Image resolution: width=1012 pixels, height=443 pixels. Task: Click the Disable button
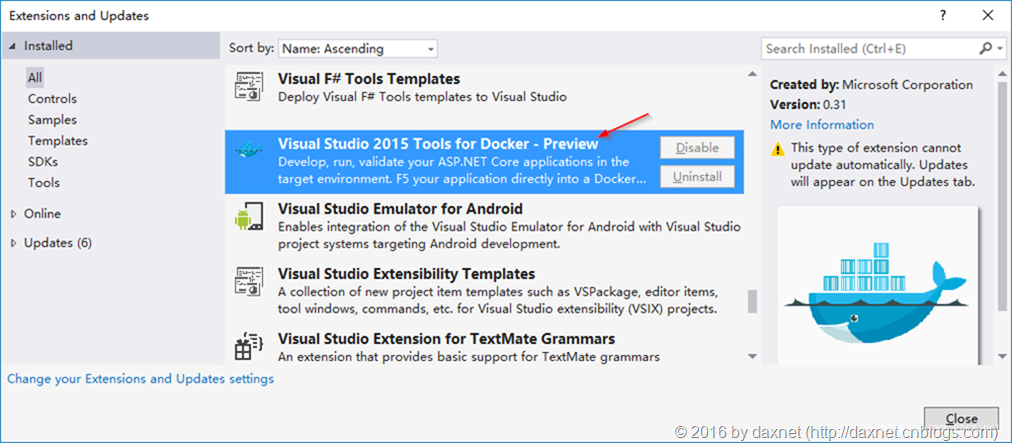[x=698, y=148]
